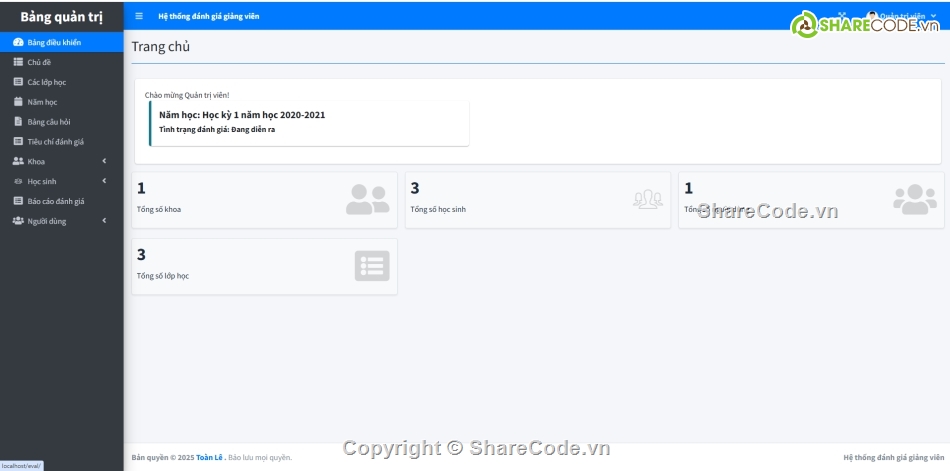Go to Tiêu chí đánh giá page

point(55,142)
